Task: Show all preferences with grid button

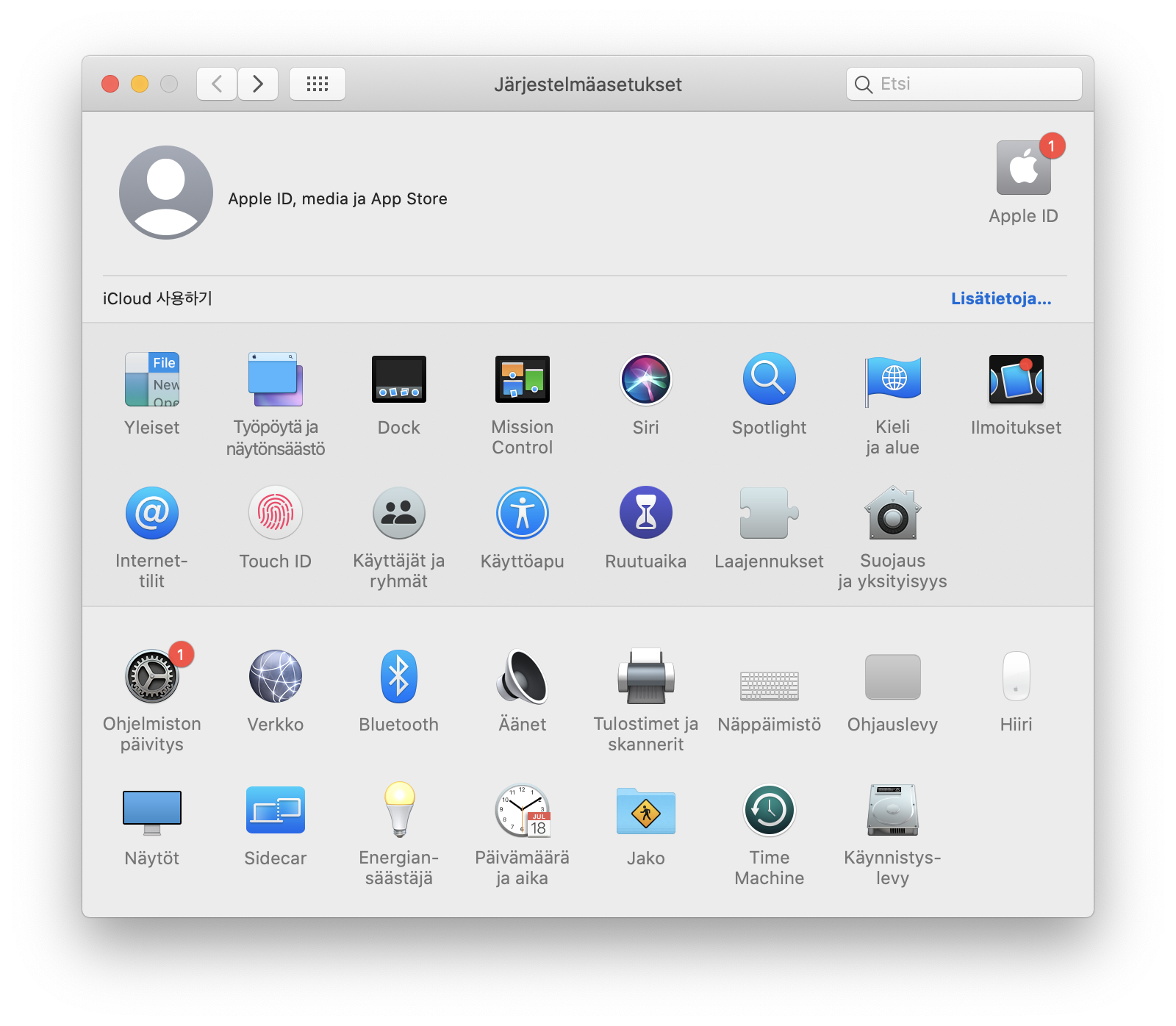Action: (318, 84)
